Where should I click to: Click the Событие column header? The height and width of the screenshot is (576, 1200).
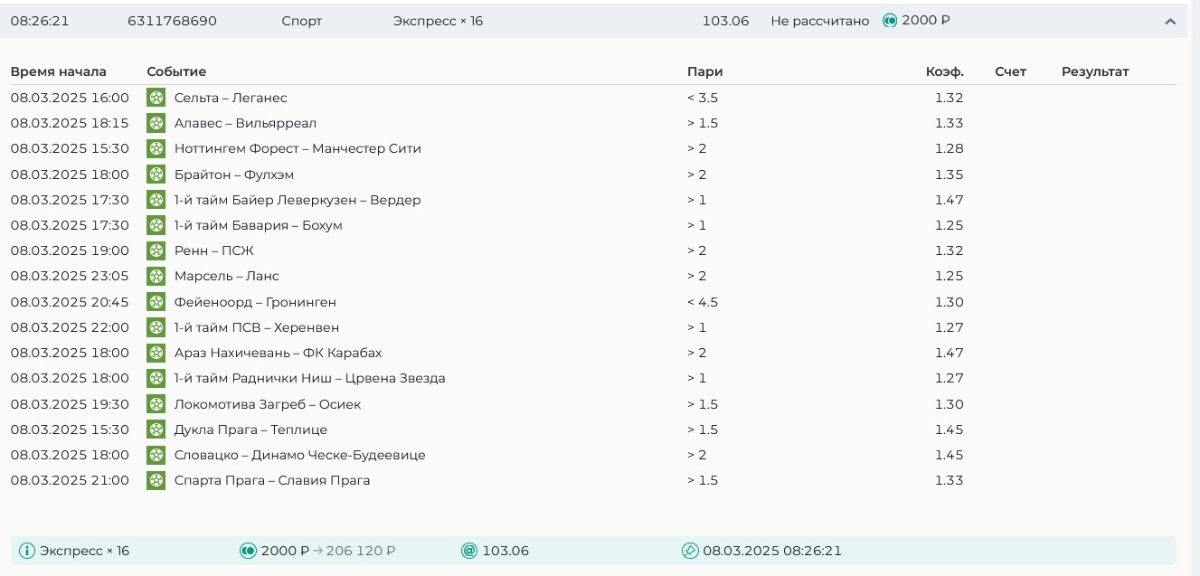[x=176, y=72]
